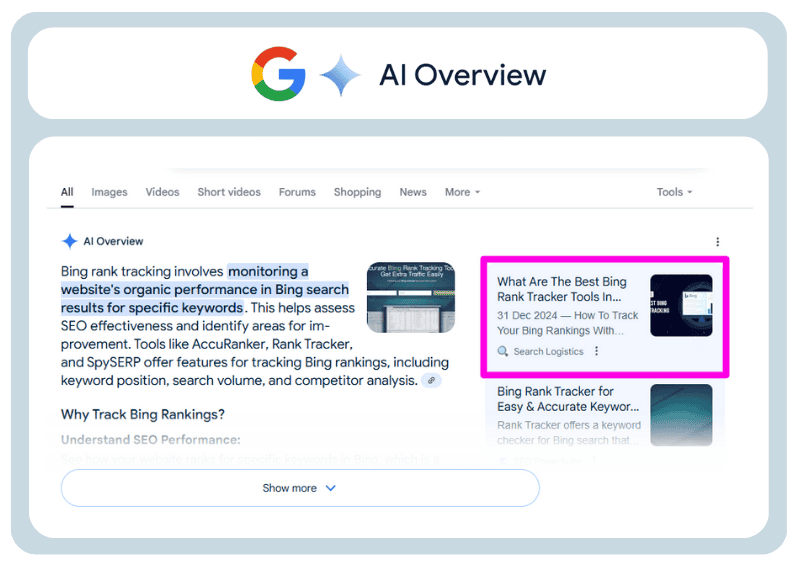Open the Tools dropdown
This screenshot has height=566, width=800.
[x=674, y=192]
